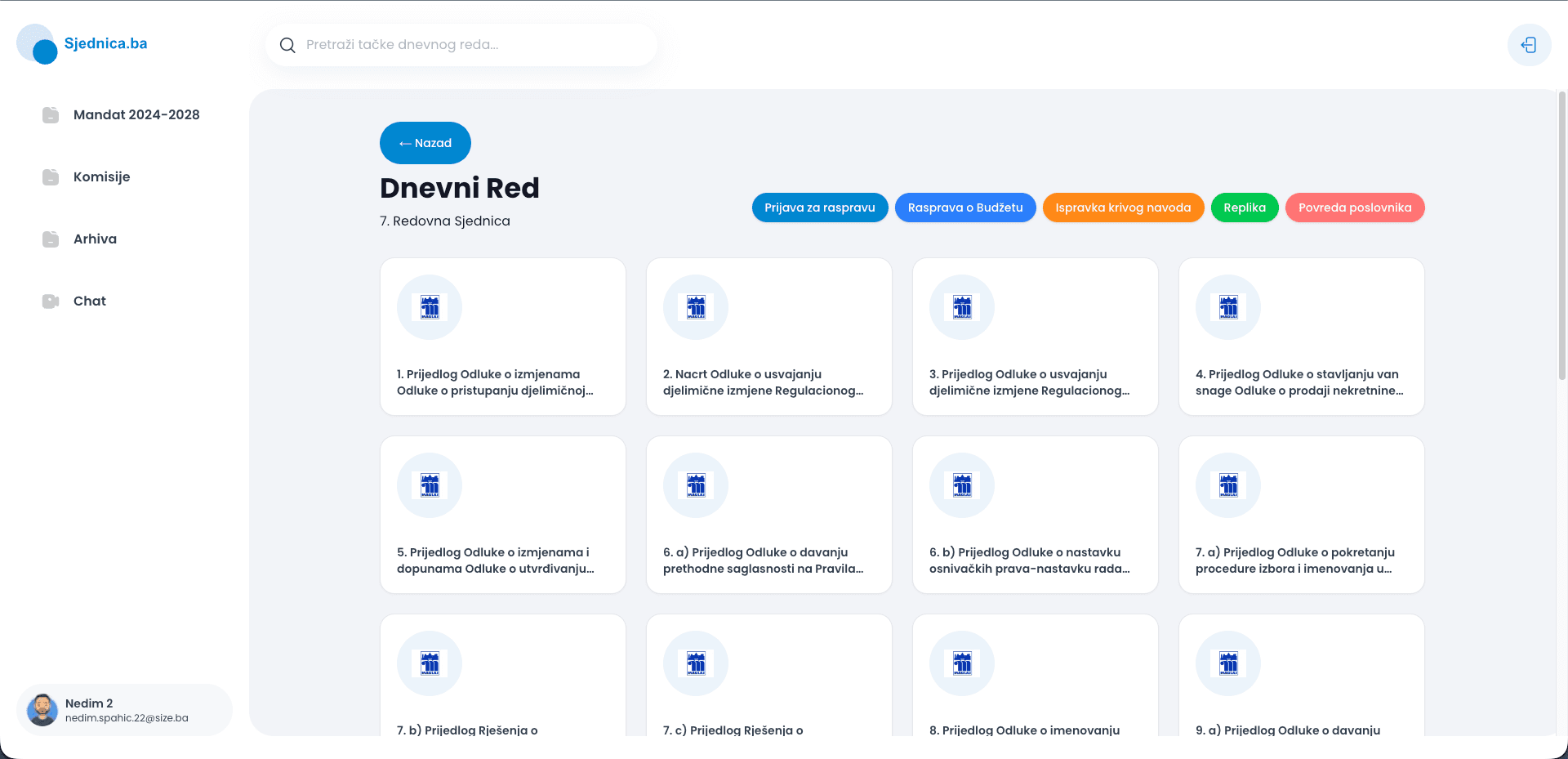Click the Nedim 2 user profile avatar
The height and width of the screenshot is (759, 1568).
[x=42, y=710]
